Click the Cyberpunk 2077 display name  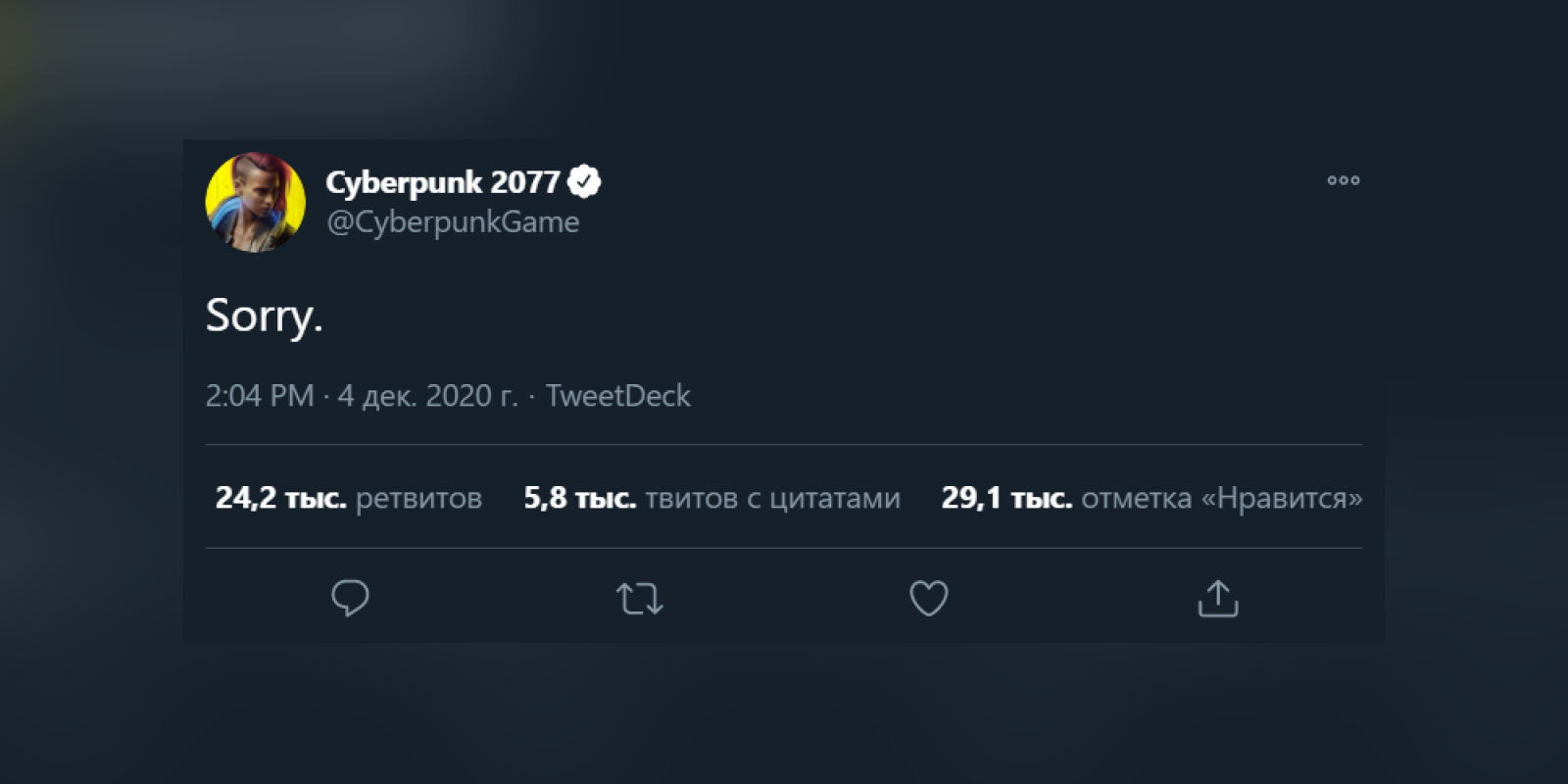(x=440, y=181)
